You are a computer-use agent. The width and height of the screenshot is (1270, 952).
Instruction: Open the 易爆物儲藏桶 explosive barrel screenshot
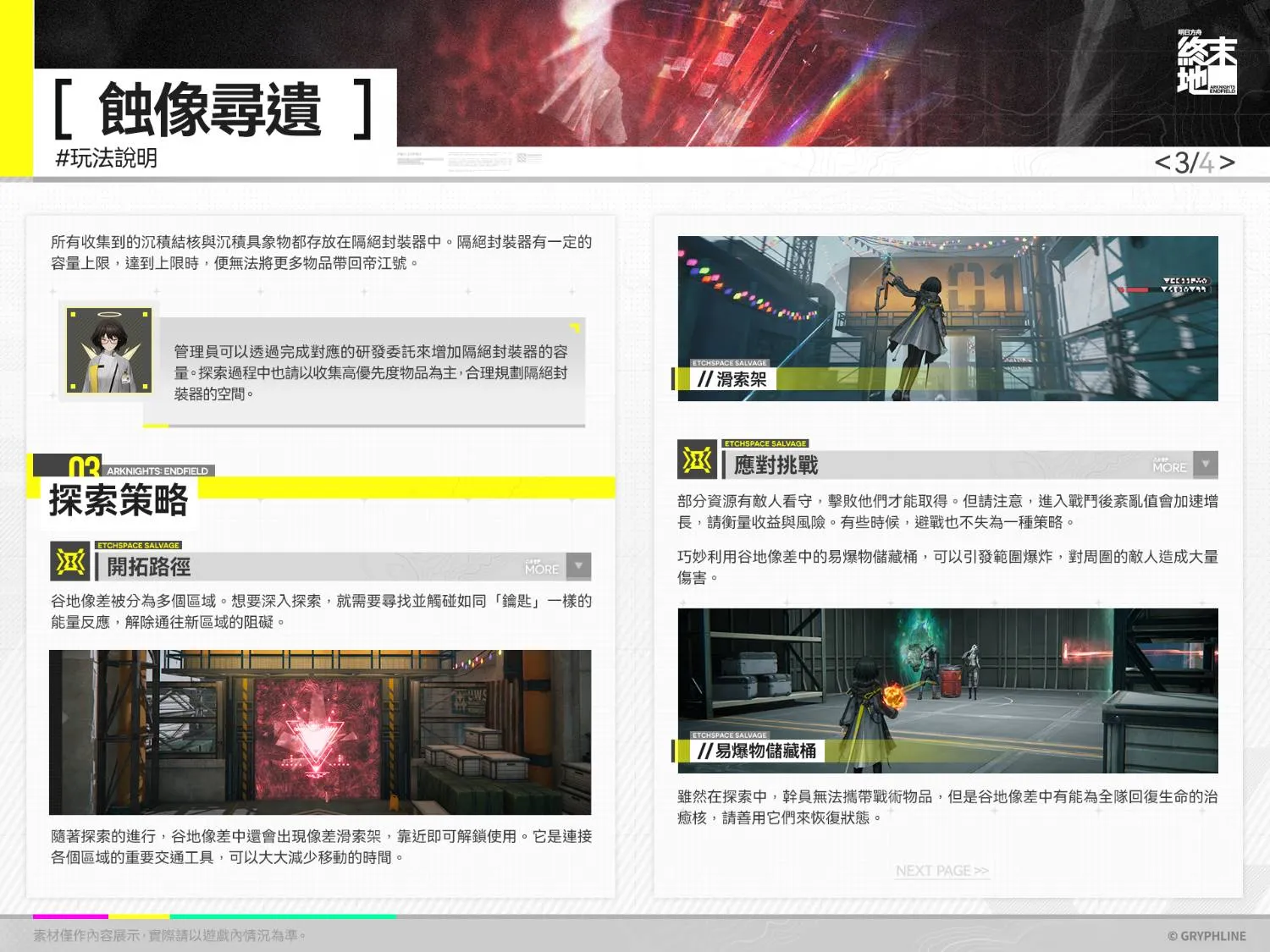(x=947, y=690)
